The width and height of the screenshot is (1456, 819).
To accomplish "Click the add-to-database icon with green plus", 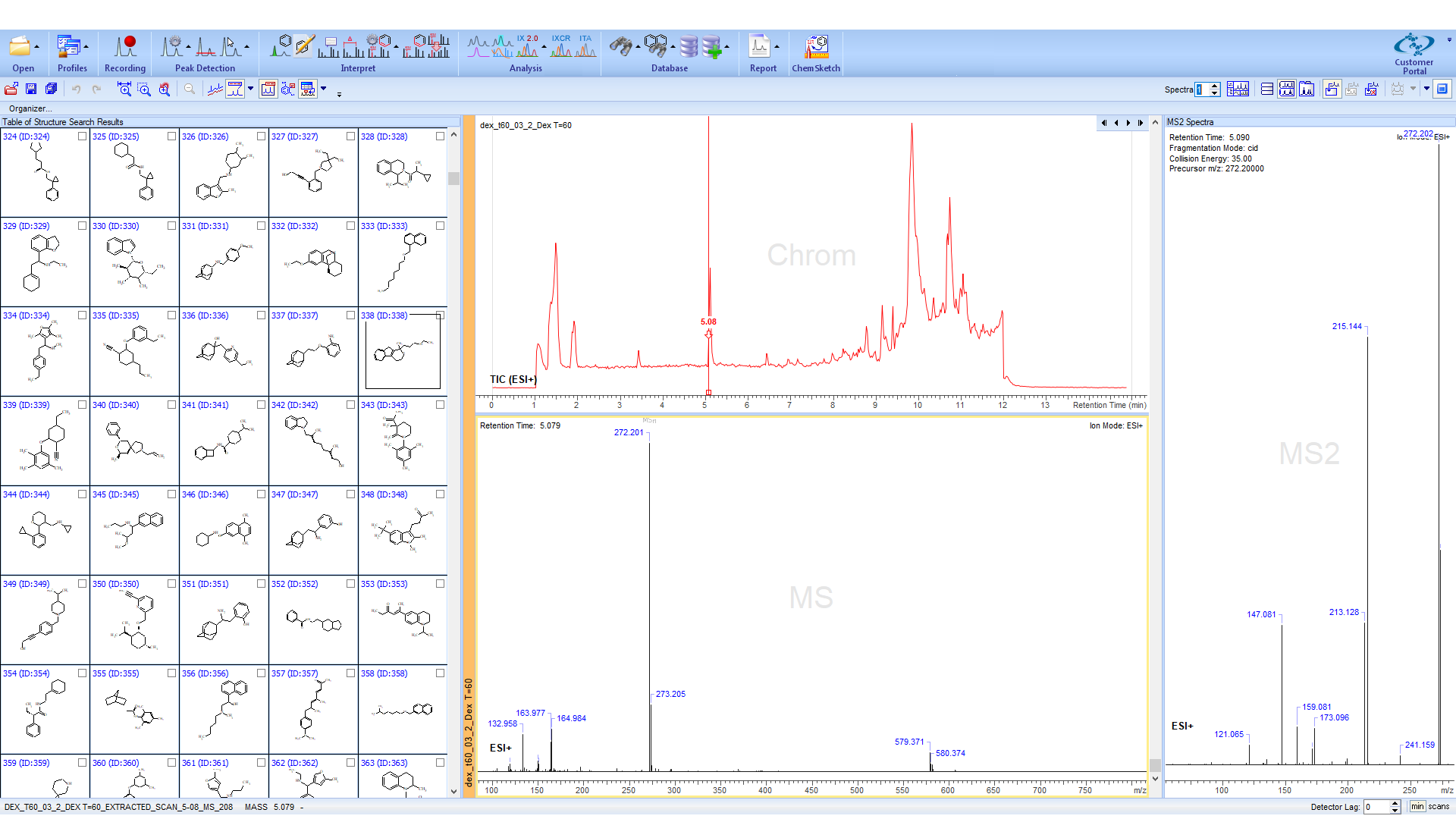I will [x=712, y=48].
